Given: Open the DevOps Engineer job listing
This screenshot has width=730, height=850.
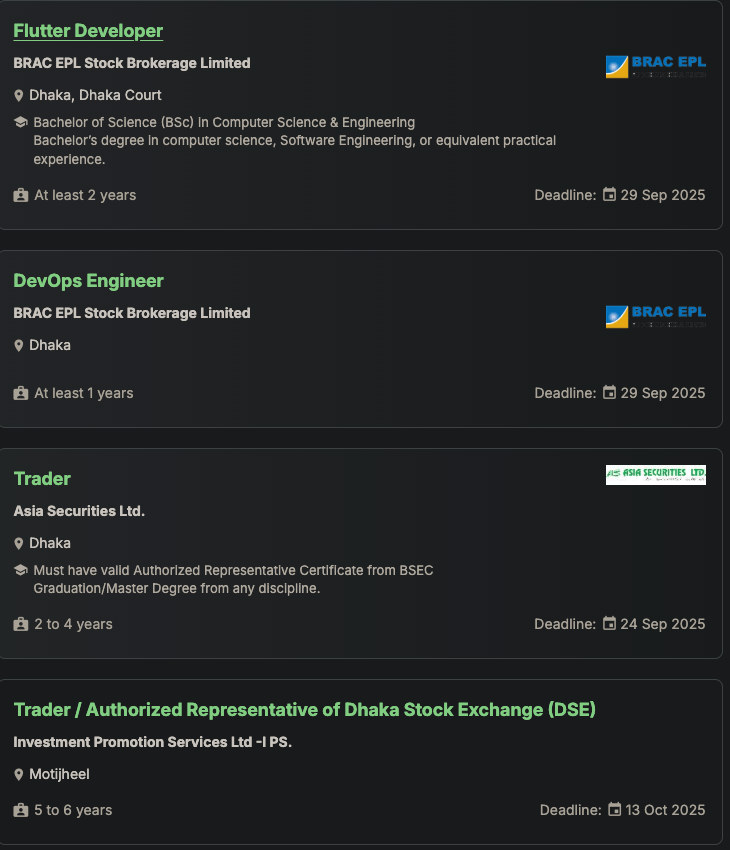Looking at the screenshot, I should point(88,281).
